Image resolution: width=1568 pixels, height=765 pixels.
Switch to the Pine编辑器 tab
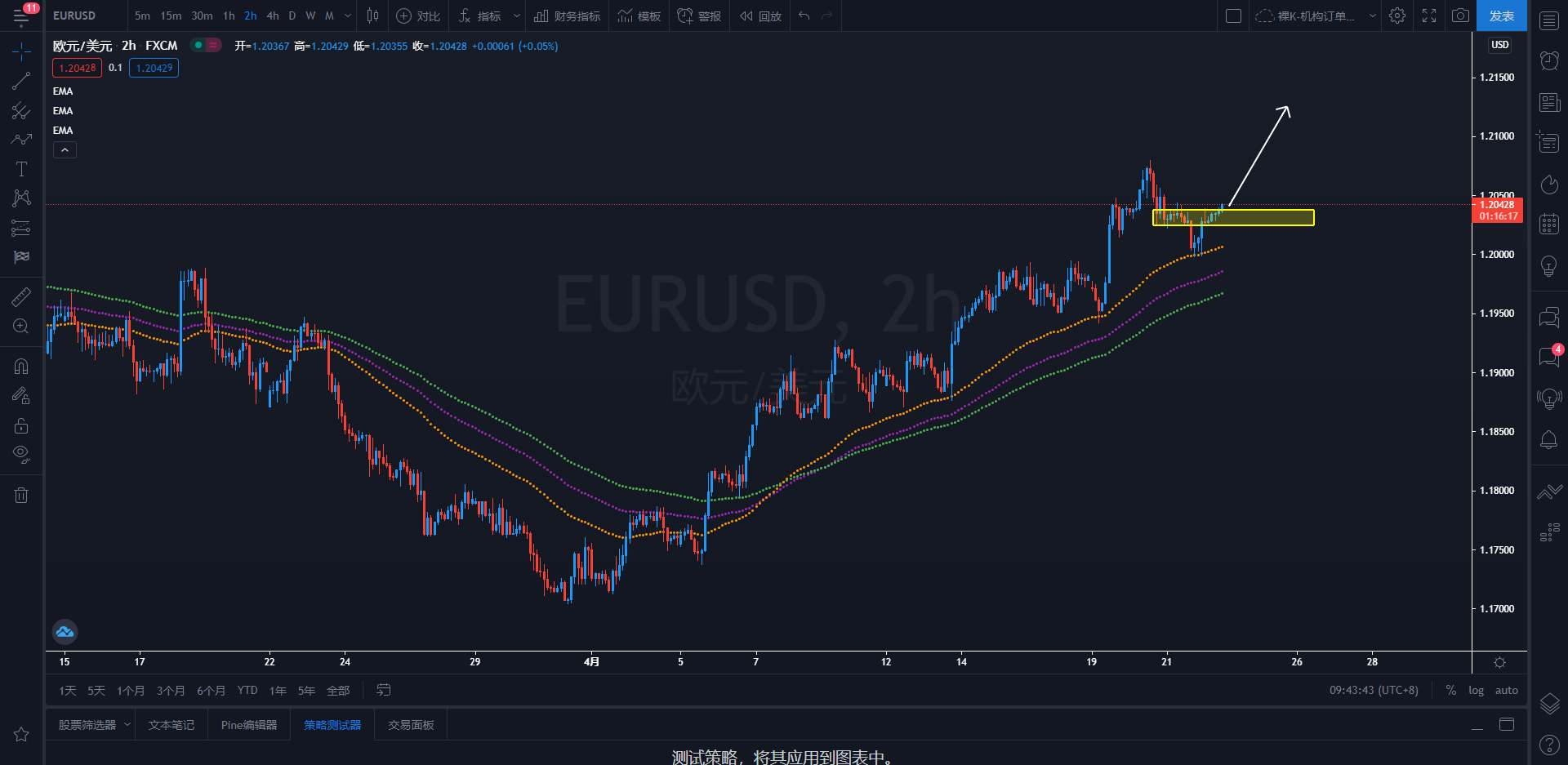(249, 725)
